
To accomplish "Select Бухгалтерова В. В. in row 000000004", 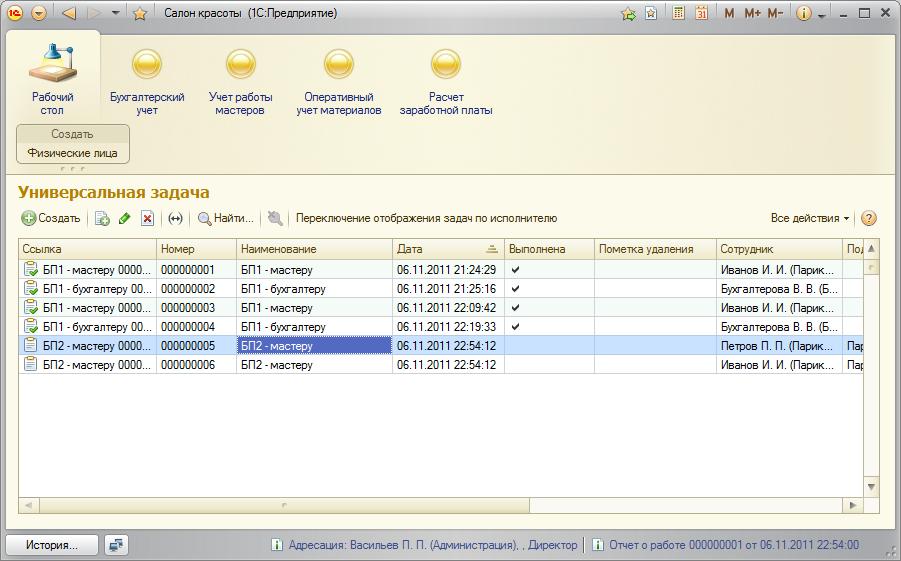I will (779, 326).
